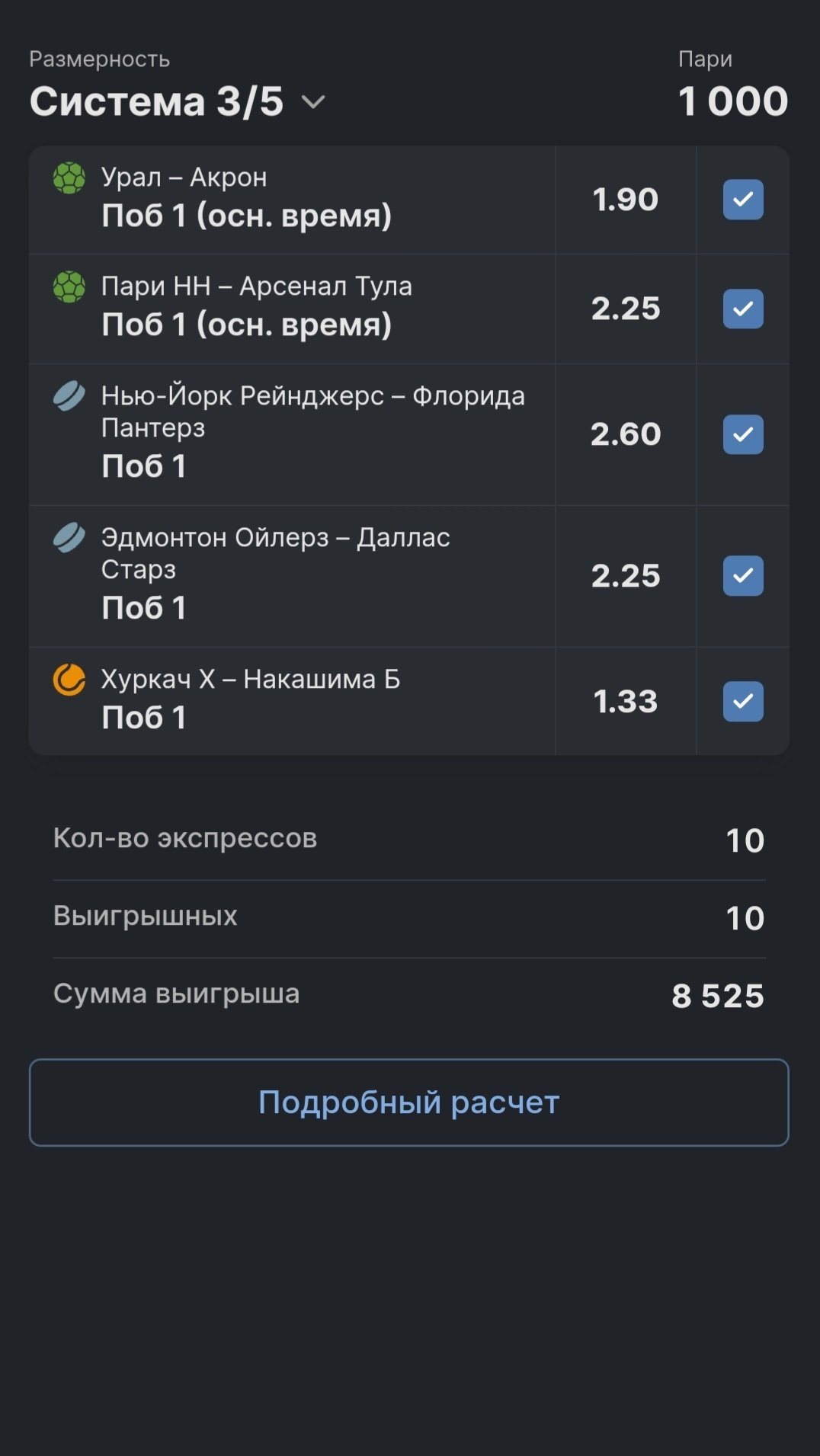Click hockey puck icon for Нью-Йорк Рейнджерс match
The height and width of the screenshot is (1456, 820).
coord(69,396)
